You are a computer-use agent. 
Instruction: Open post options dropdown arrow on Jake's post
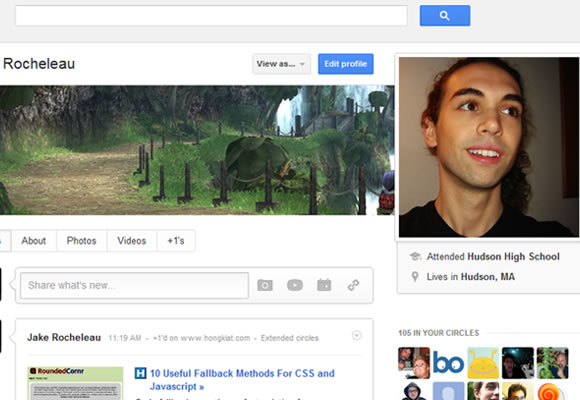click(x=357, y=336)
